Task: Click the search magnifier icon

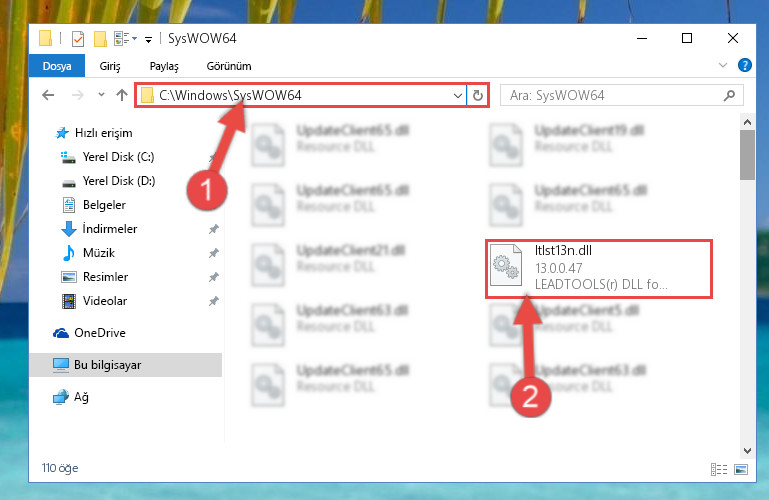Action: 729,96
